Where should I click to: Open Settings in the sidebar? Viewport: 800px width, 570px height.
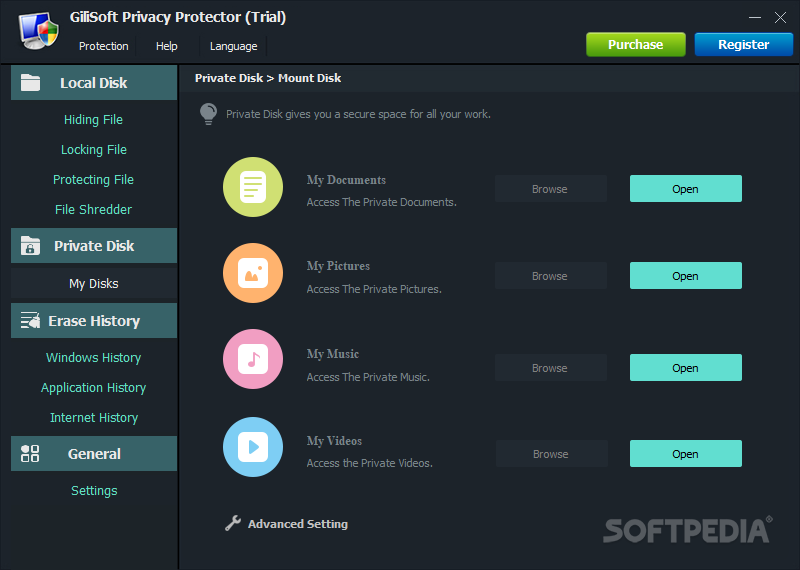(94, 490)
